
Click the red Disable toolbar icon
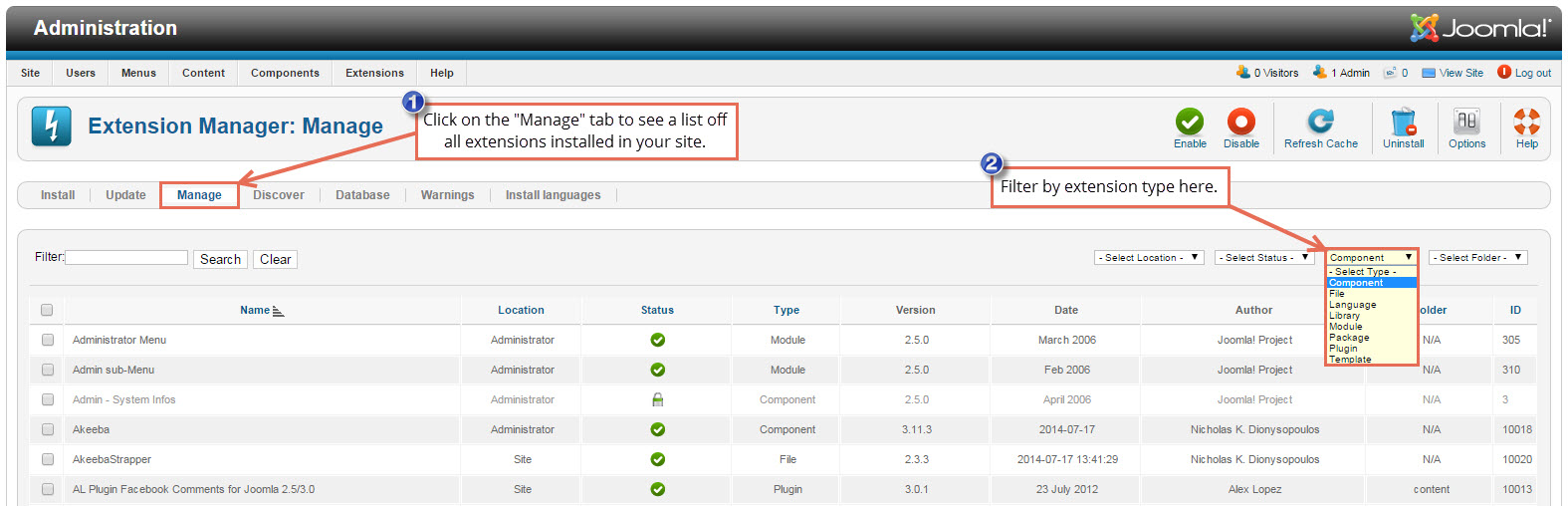tap(1241, 122)
